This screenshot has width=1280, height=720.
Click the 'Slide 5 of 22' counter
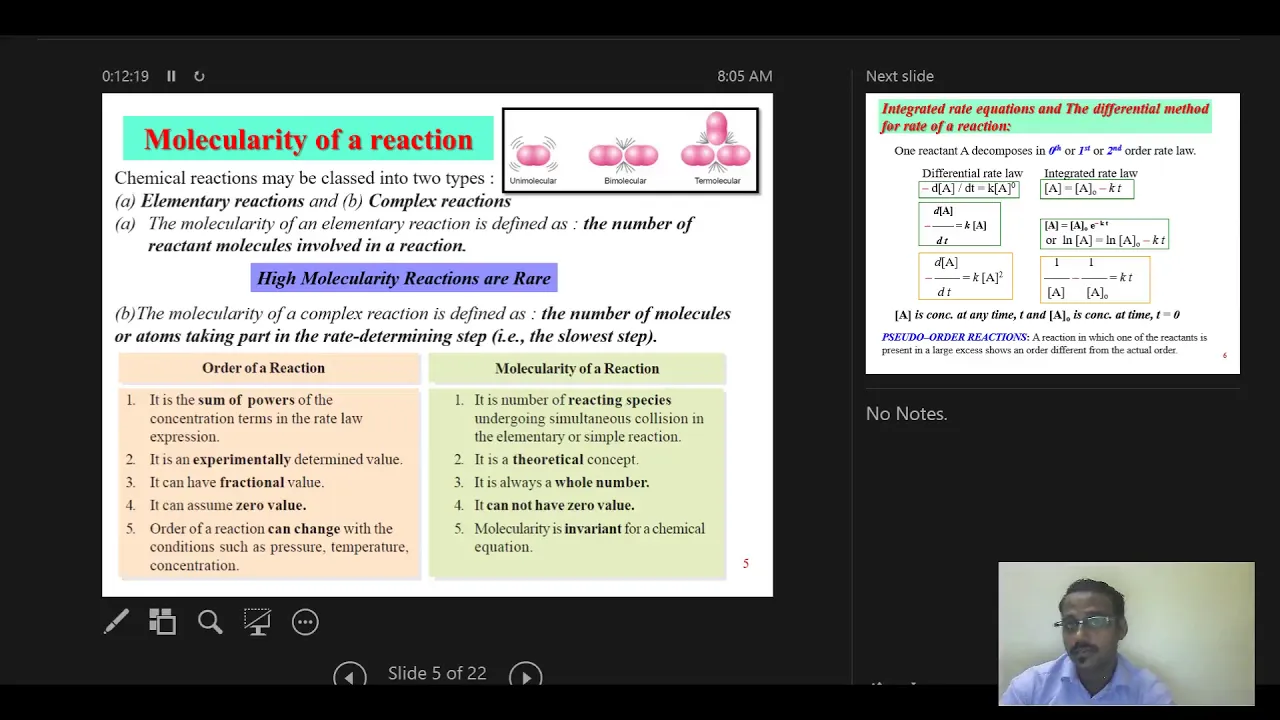[437, 673]
